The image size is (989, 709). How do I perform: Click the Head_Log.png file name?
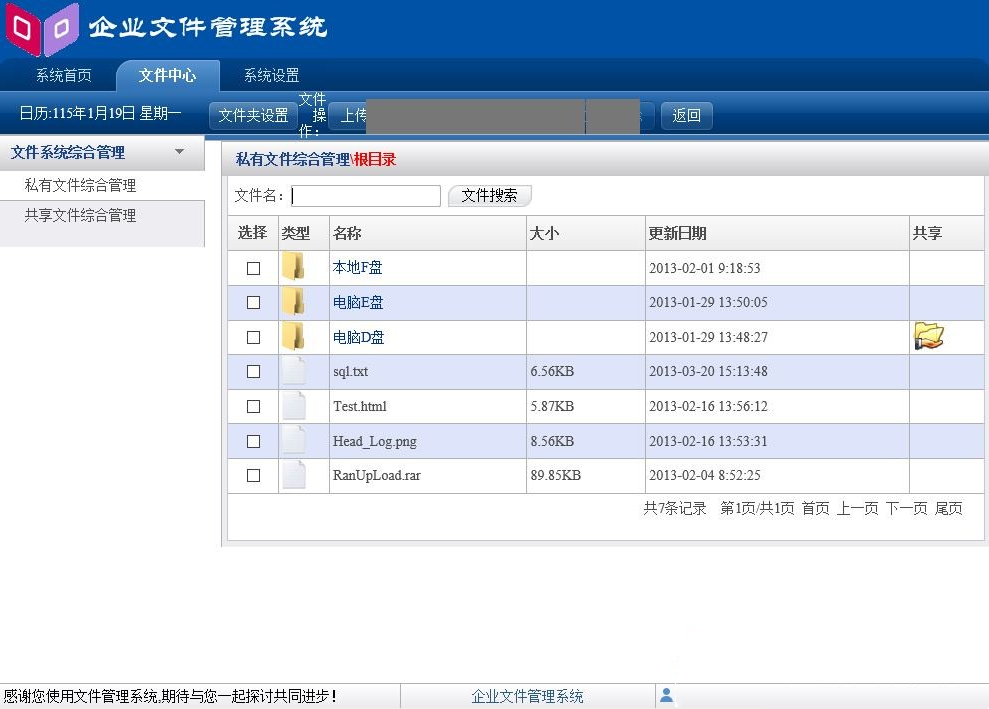(x=375, y=441)
